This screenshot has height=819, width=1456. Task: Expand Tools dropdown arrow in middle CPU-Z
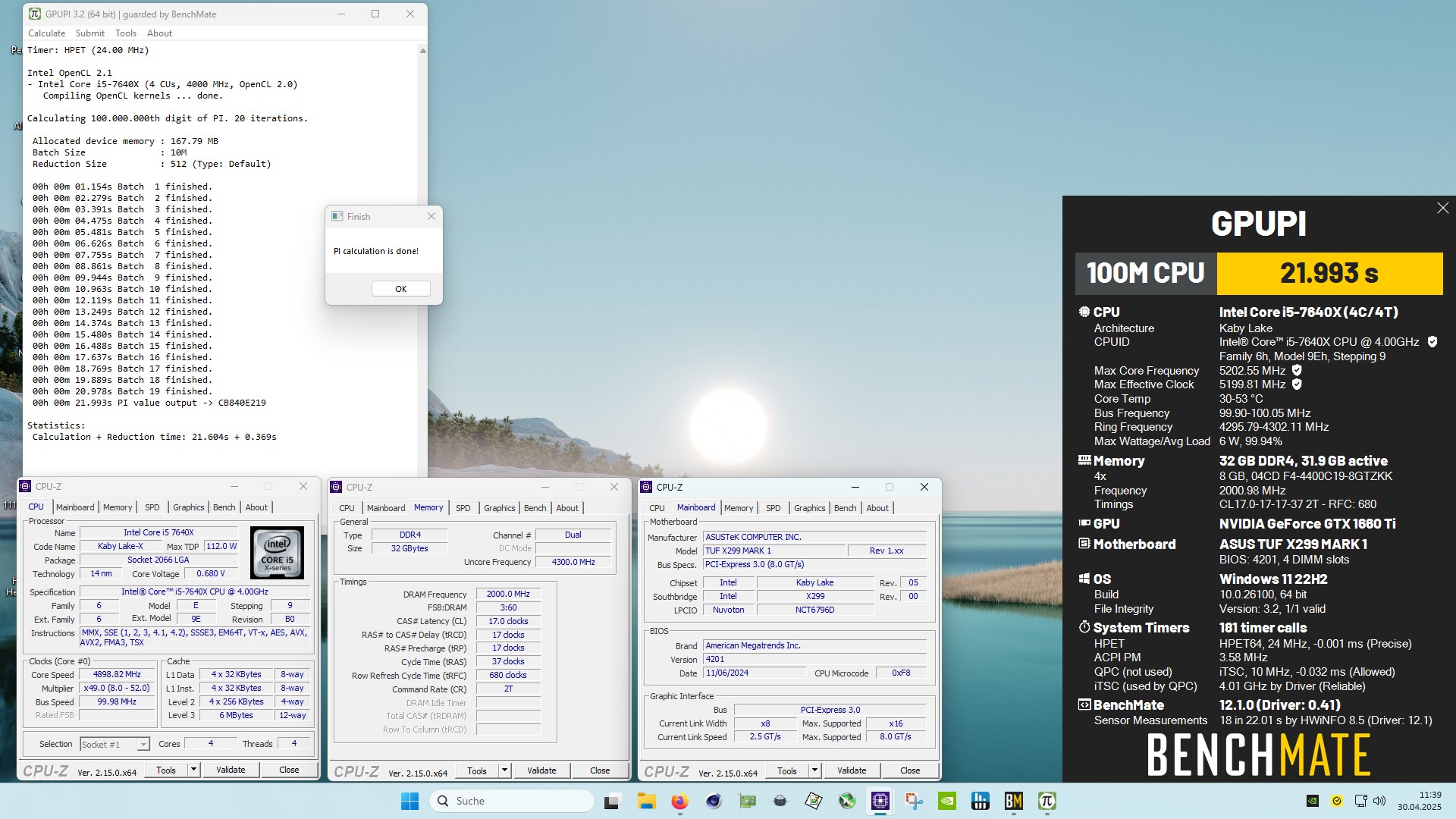(x=504, y=770)
